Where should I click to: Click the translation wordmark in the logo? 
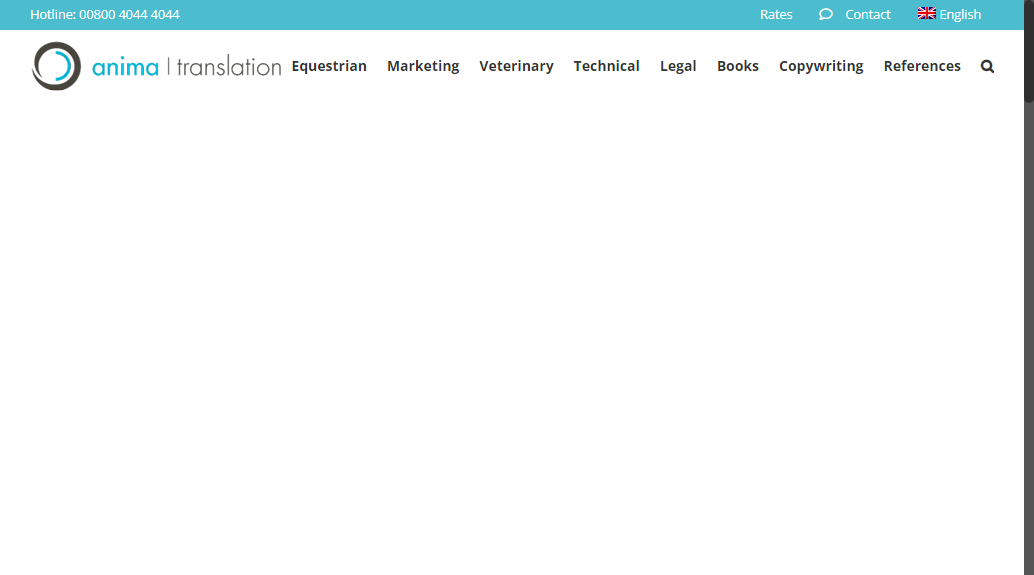tap(229, 67)
